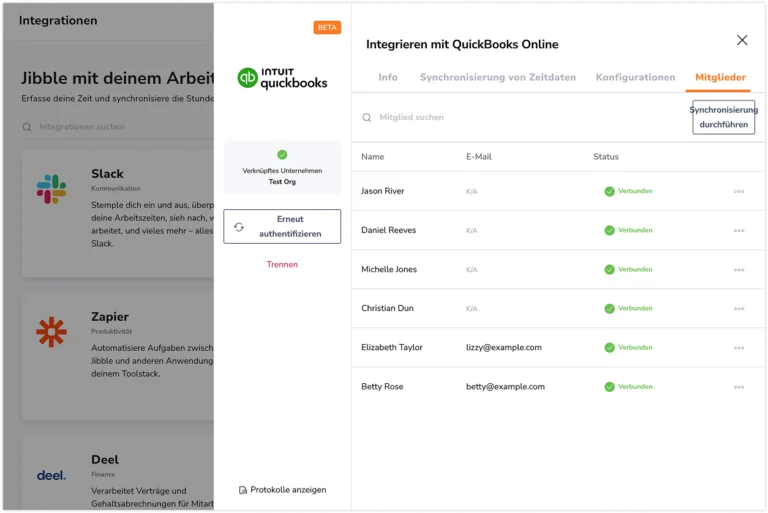Click the BETA badge
Screen dimensions: 768x513
(327, 27)
